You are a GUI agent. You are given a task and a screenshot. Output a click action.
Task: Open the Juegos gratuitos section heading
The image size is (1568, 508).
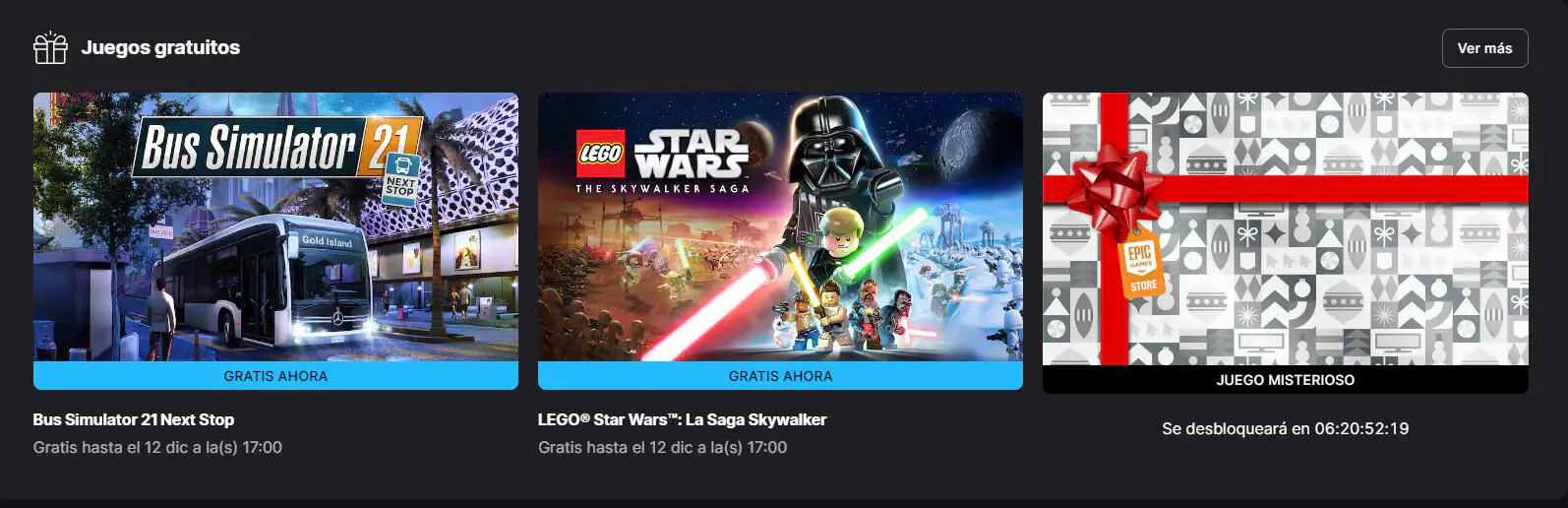tap(160, 47)
